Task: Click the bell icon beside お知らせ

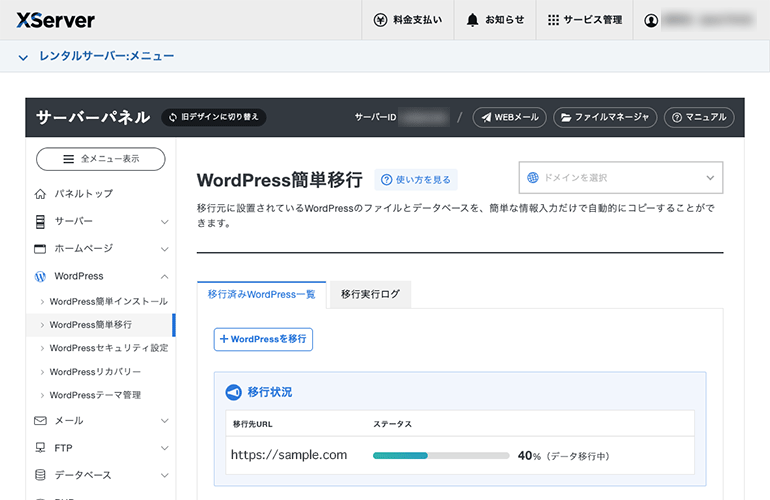Action: point(472,20)
